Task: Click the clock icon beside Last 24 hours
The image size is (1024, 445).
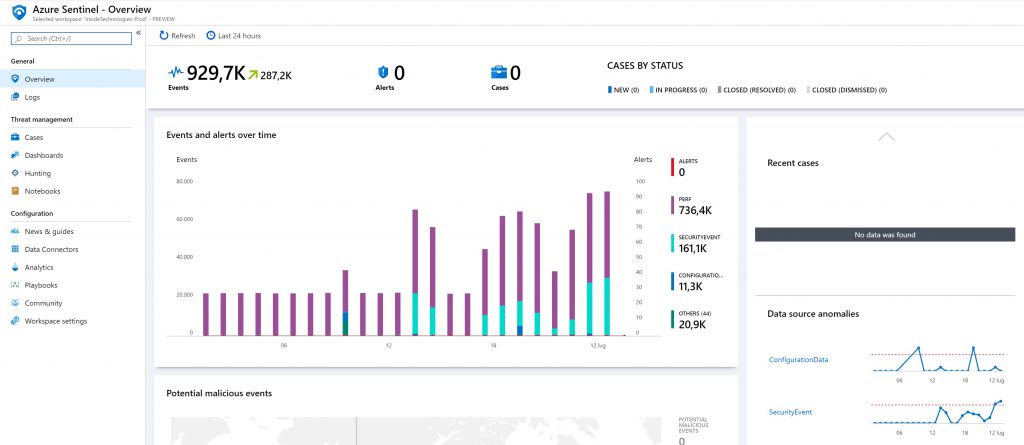Action: tap(210, 36)
